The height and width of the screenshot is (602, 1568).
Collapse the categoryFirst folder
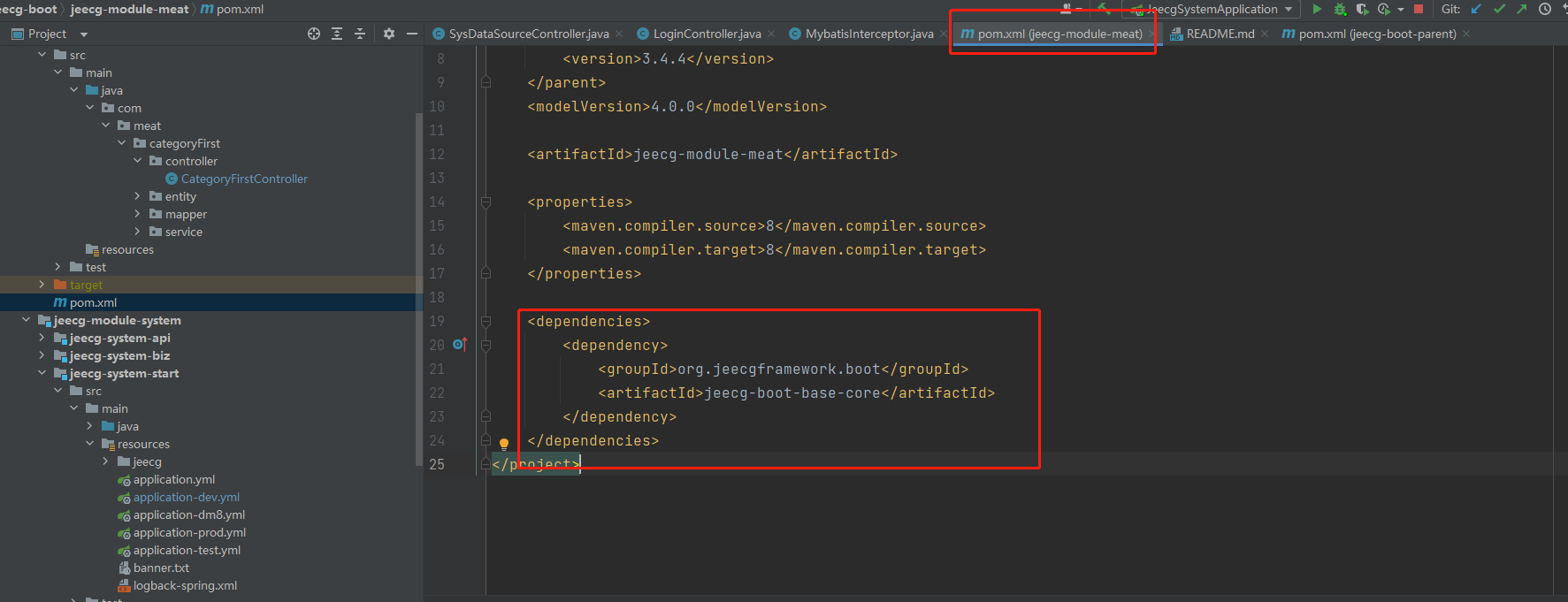pos(122,143)
